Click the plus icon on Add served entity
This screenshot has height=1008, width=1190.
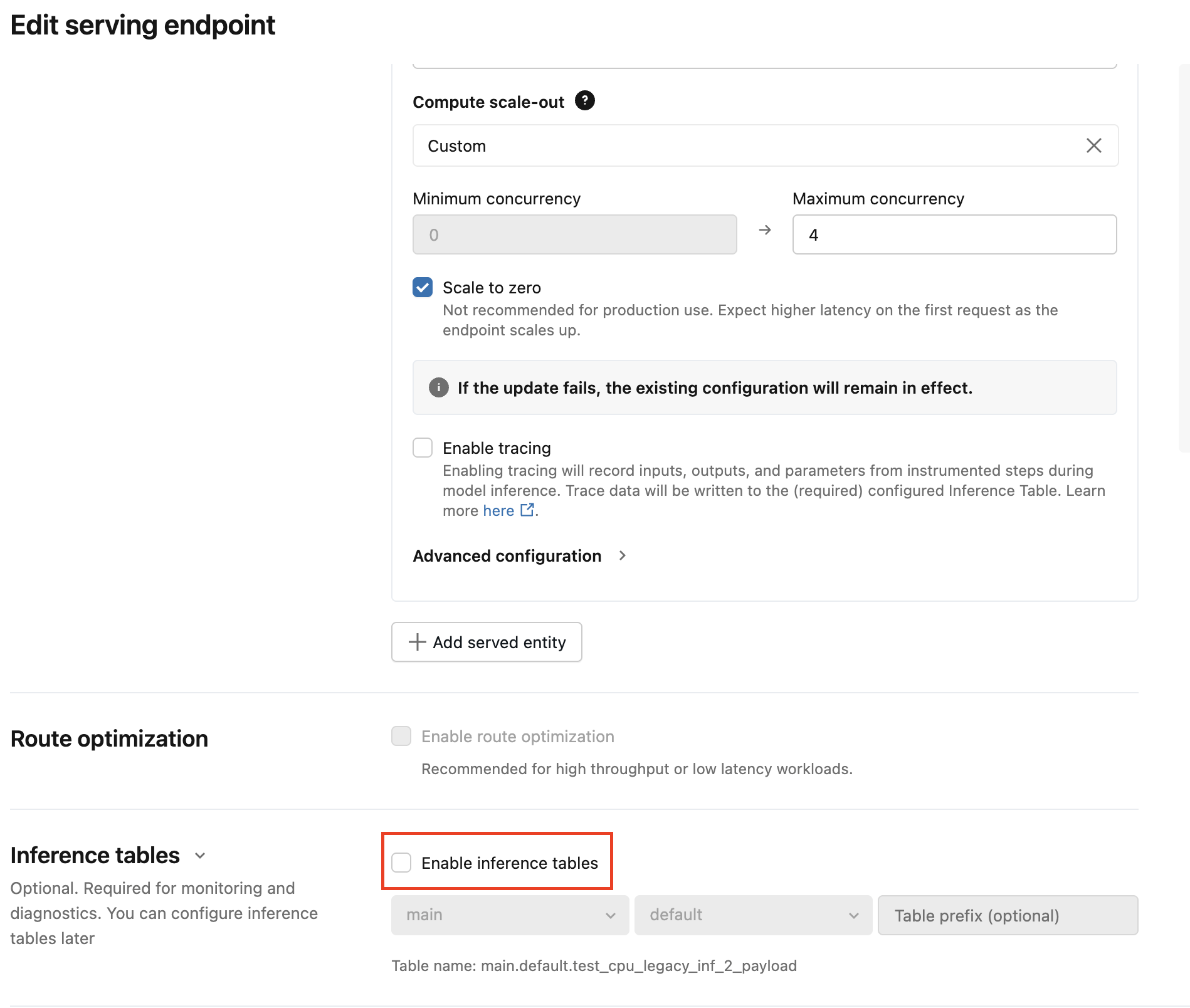[x=417, y=642]
